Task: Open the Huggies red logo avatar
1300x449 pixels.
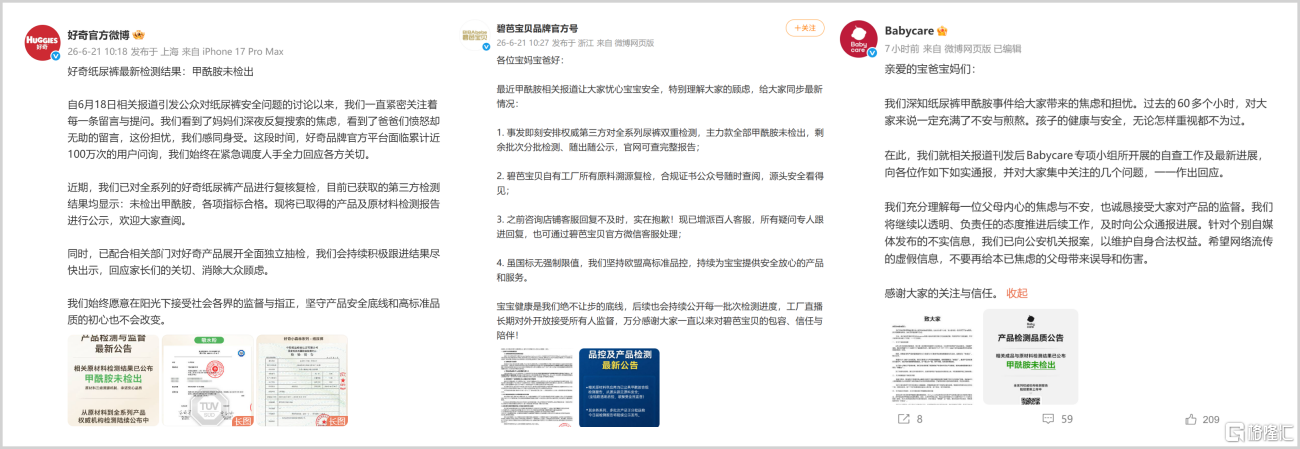Action: pyautogui.click(x=42, y=43)
